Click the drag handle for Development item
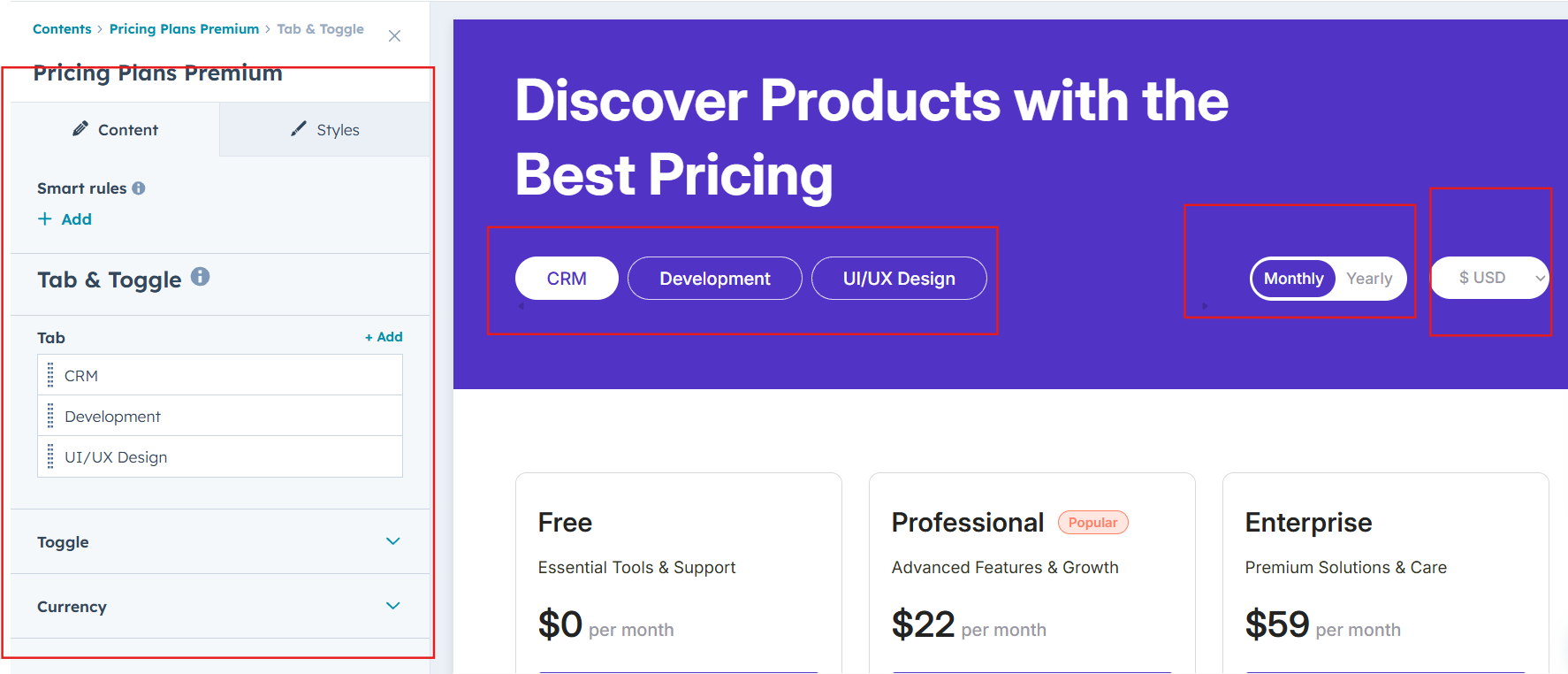The width and height of the screenshot is (1568, 674). 50,416
